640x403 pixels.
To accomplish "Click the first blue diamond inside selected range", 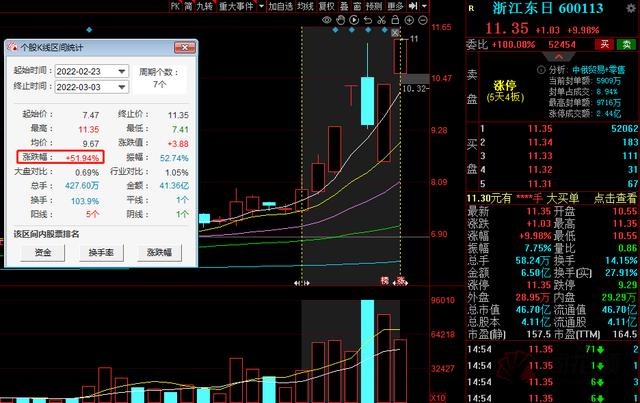I will point(336,30).
